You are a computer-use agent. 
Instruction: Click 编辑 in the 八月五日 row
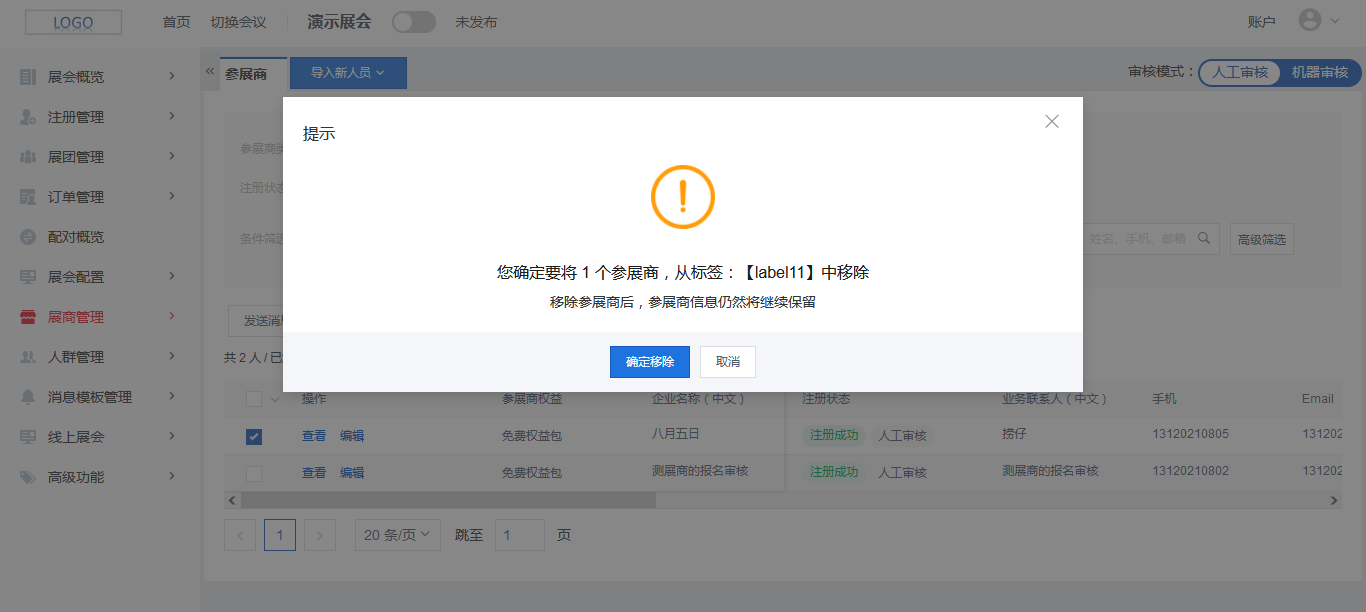click(352, 436)
